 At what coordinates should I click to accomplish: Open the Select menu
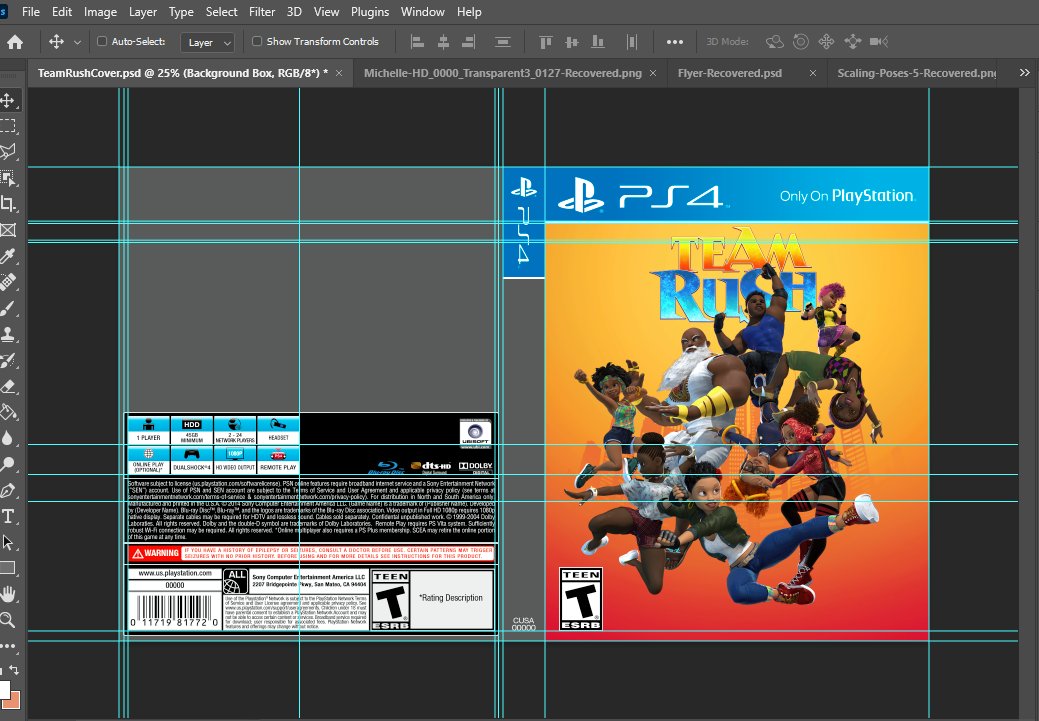(x=221, y=12)
